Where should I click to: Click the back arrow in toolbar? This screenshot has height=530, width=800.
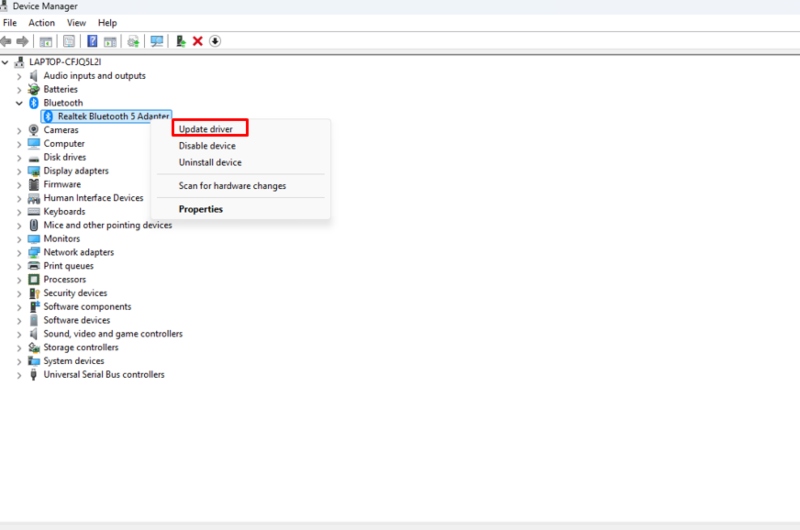click(x=7, y=41)
